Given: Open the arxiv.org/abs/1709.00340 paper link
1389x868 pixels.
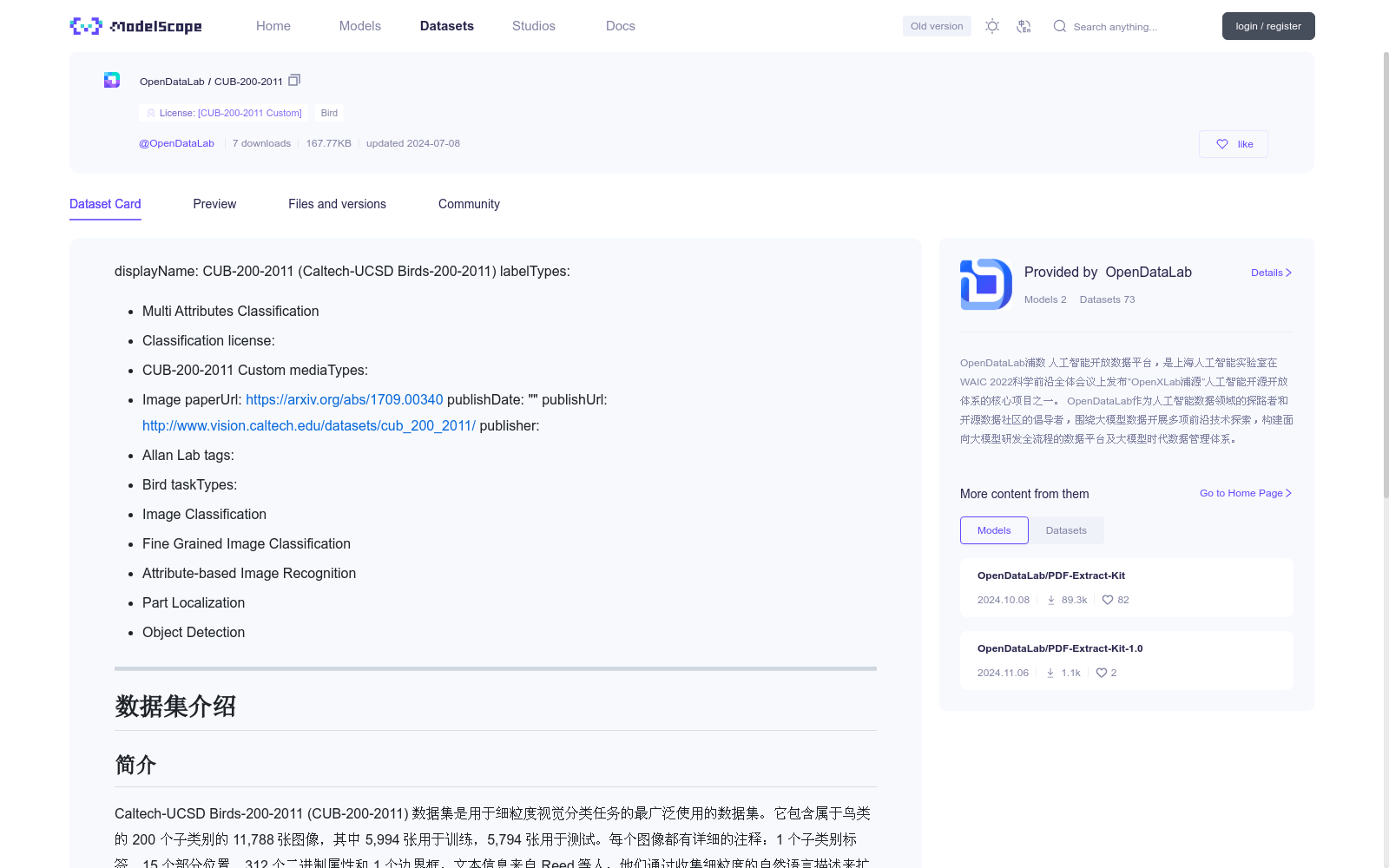Looking at the screenshot, I should [x=344, y=399].
